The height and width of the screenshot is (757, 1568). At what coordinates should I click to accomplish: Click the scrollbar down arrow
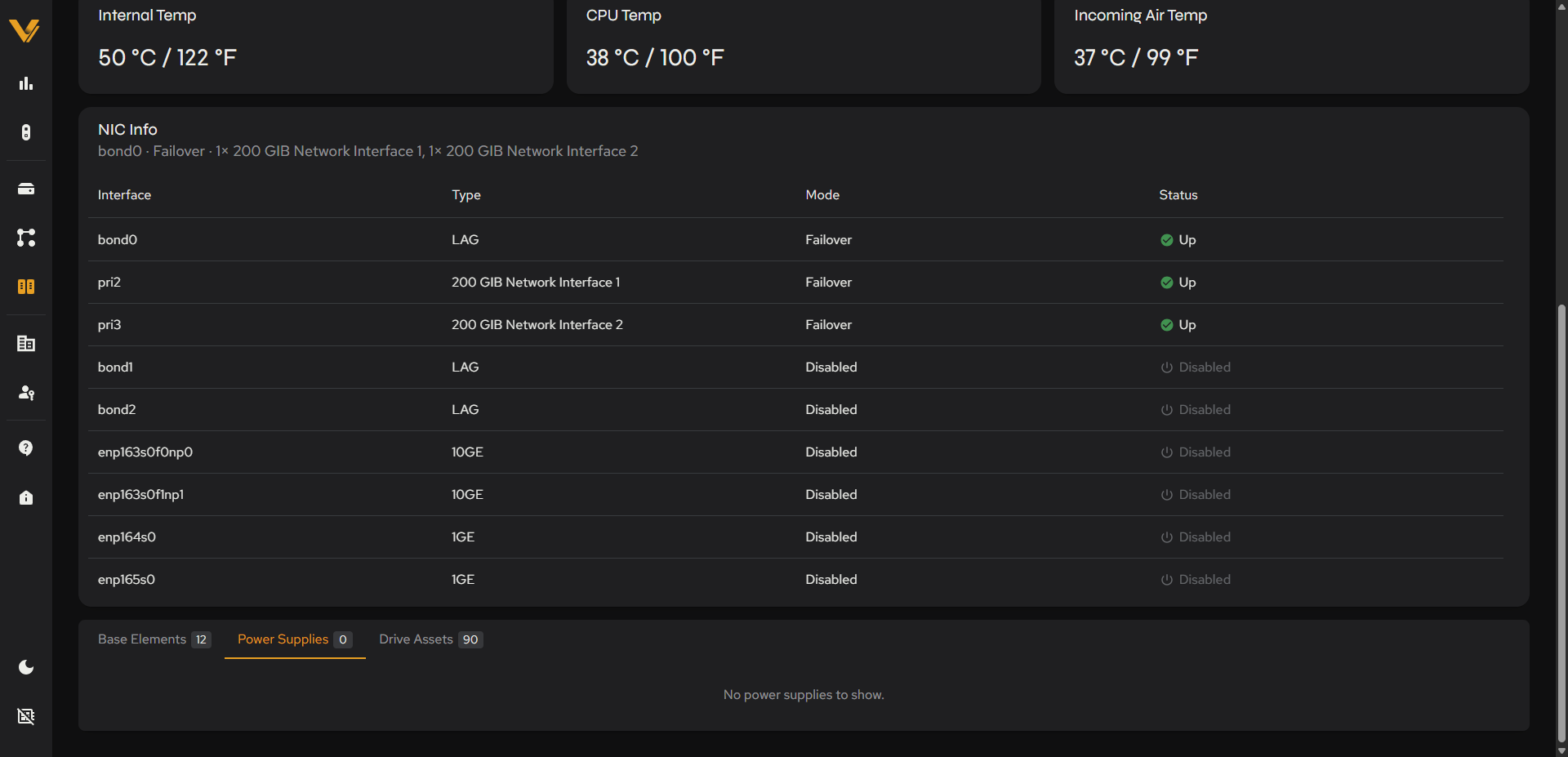[1561, 750]
